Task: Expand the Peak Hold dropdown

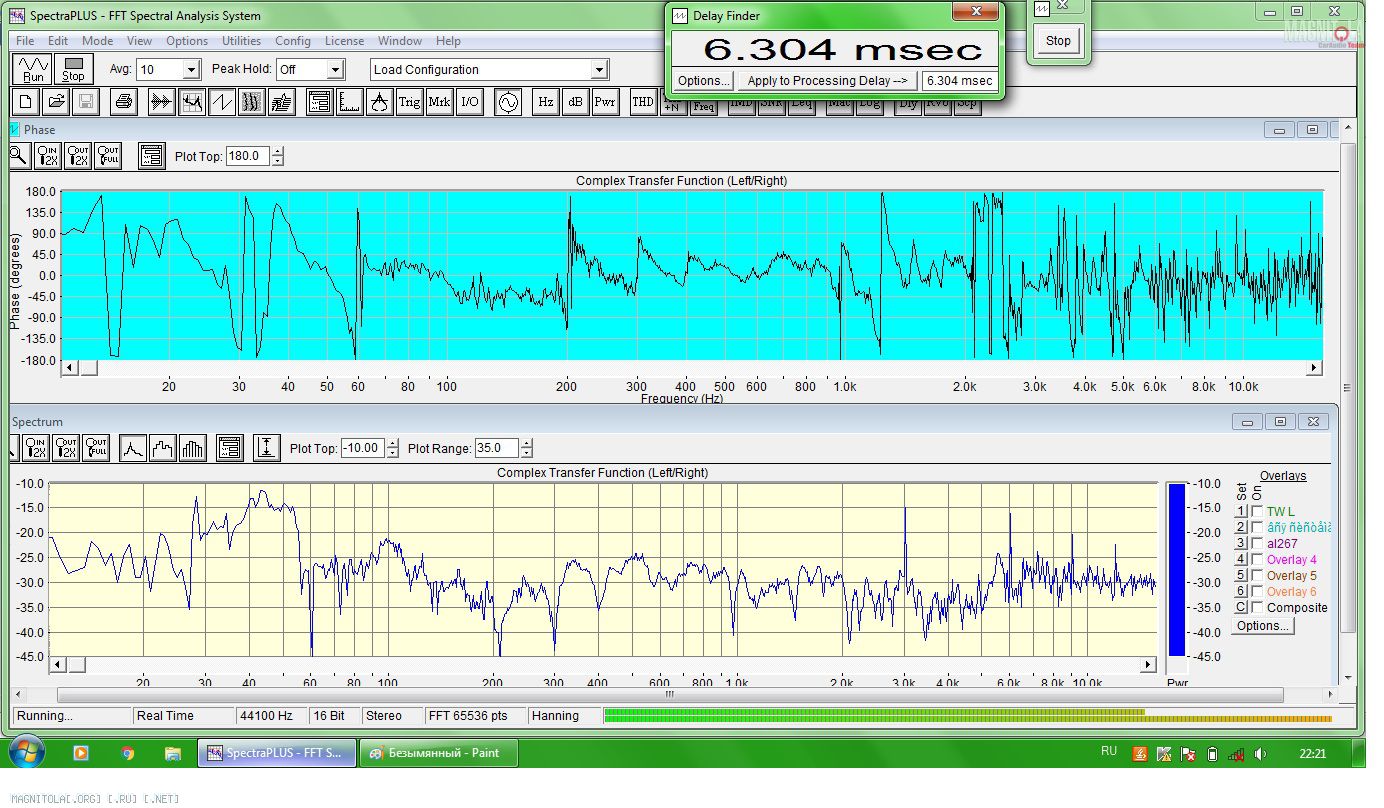Action: click(335, 70)
